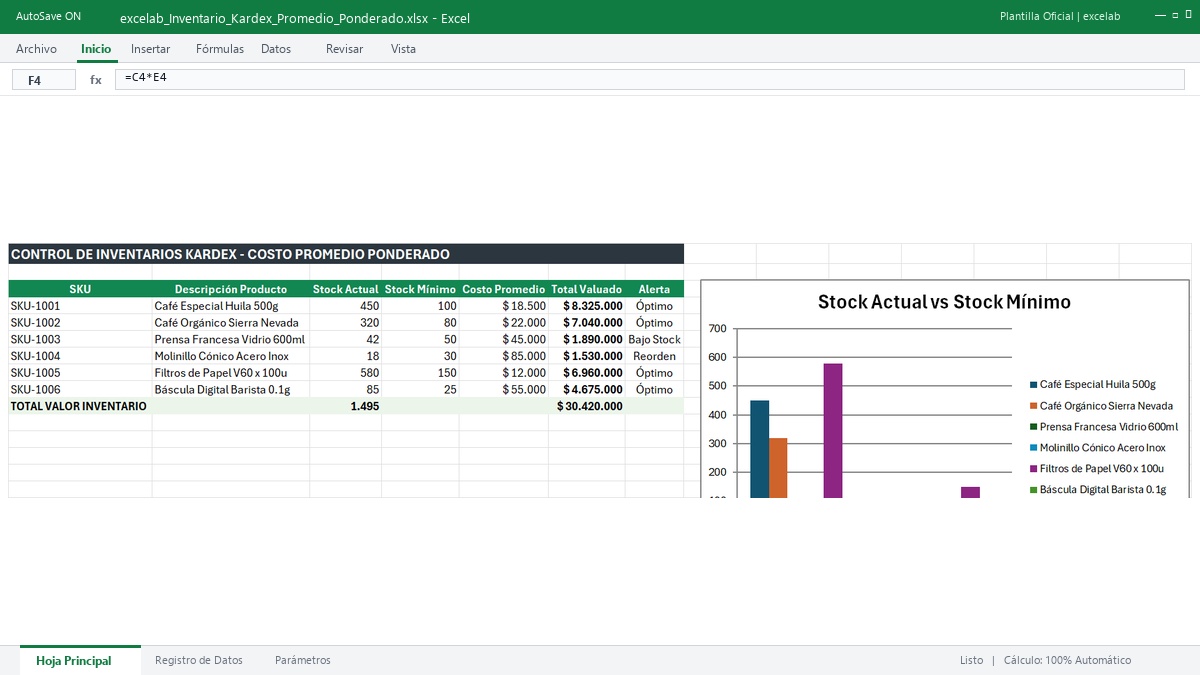This screenshot has height=675, width=1200.
Task: Select the title cell CONTROL DE INVENTARIOS KARDEX
Action: pos(346,254)
